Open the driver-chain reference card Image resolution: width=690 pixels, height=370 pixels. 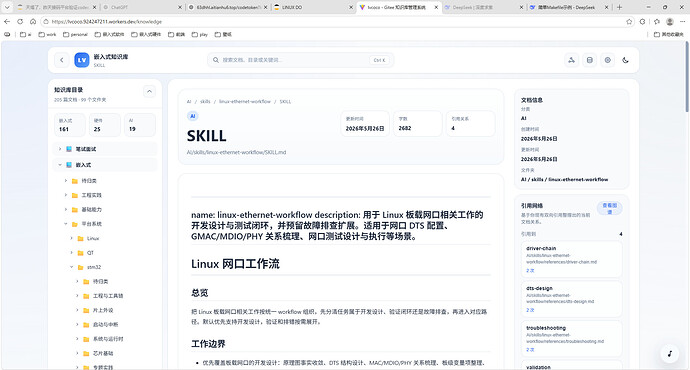coord(571,259)
